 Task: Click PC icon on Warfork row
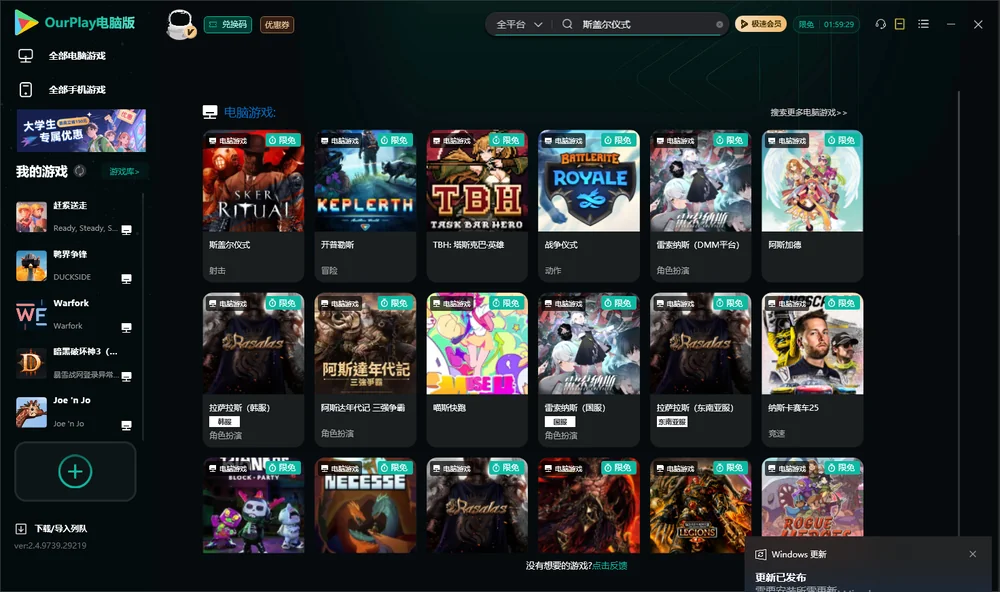pos(126,327)
